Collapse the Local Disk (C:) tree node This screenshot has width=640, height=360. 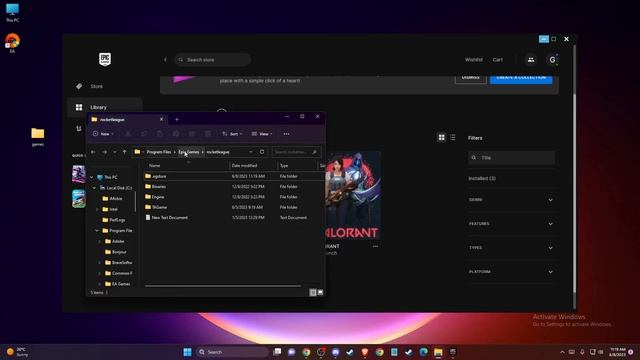coord(94,188)
